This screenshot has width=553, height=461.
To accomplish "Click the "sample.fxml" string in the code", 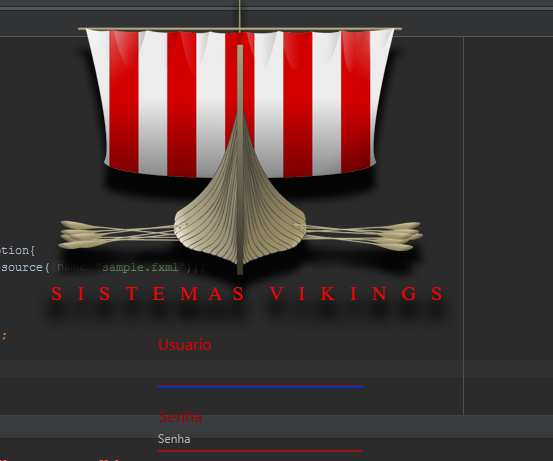I will tap(140, 267).
